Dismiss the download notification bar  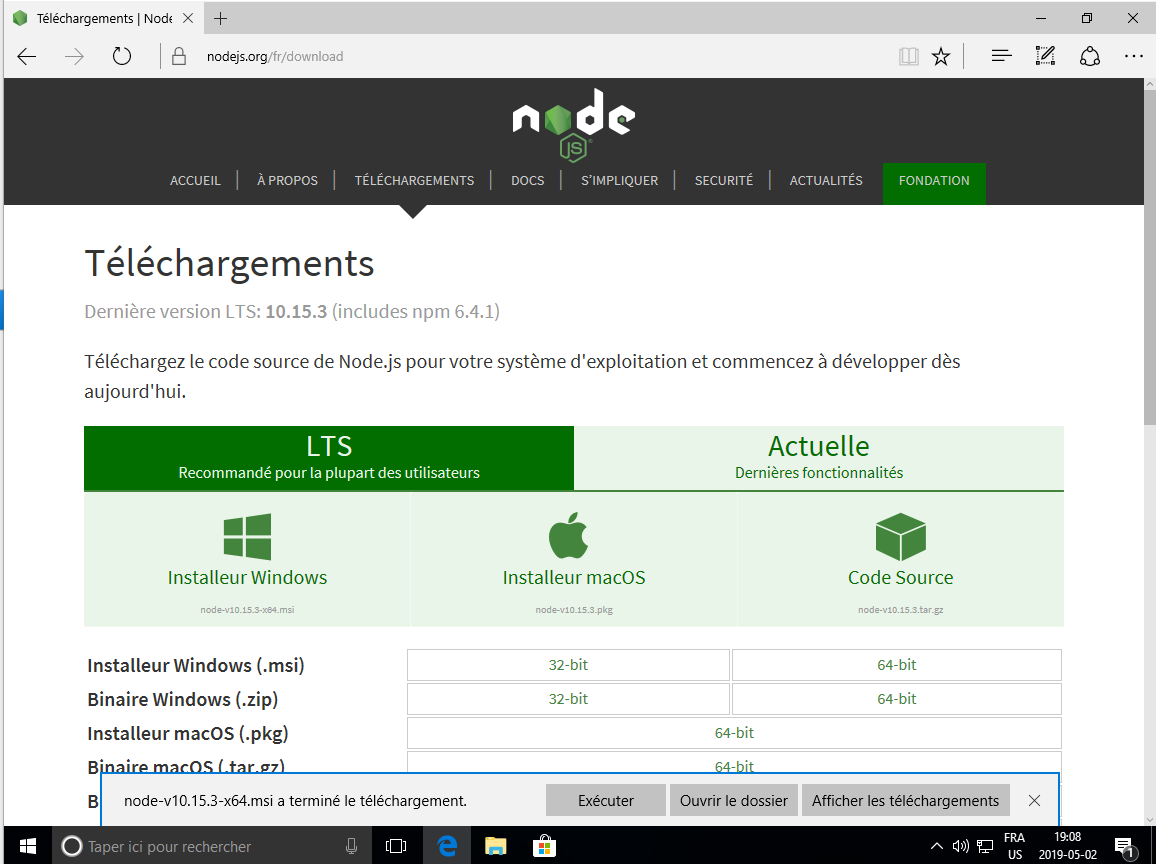pyautogui.click(x=1034, y=801)
